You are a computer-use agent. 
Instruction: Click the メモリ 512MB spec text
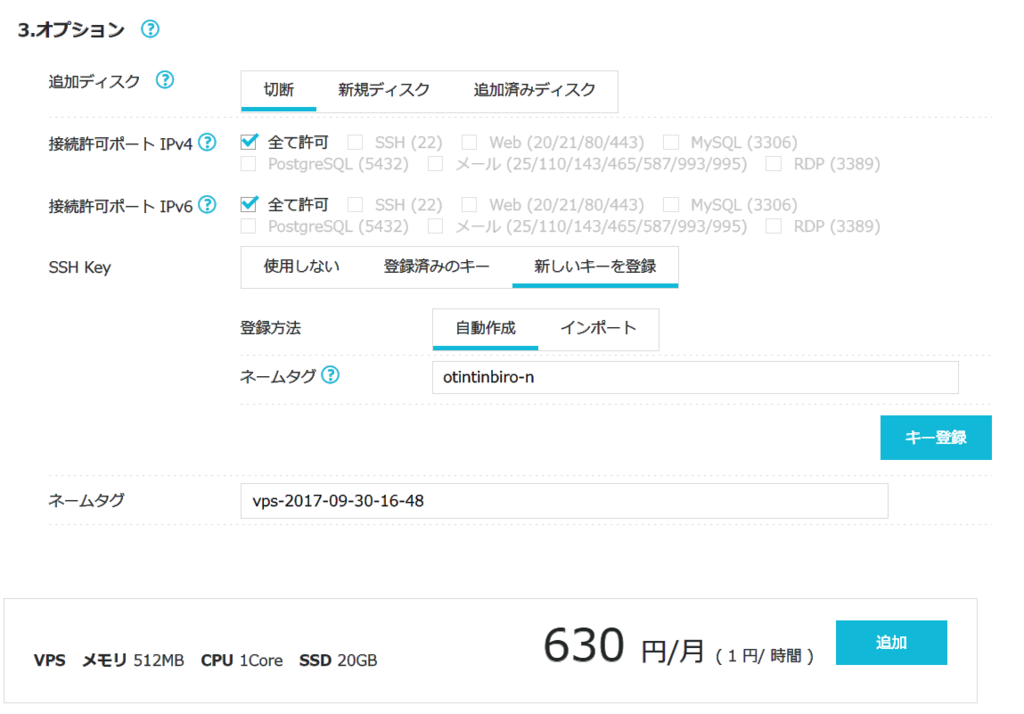133,660
